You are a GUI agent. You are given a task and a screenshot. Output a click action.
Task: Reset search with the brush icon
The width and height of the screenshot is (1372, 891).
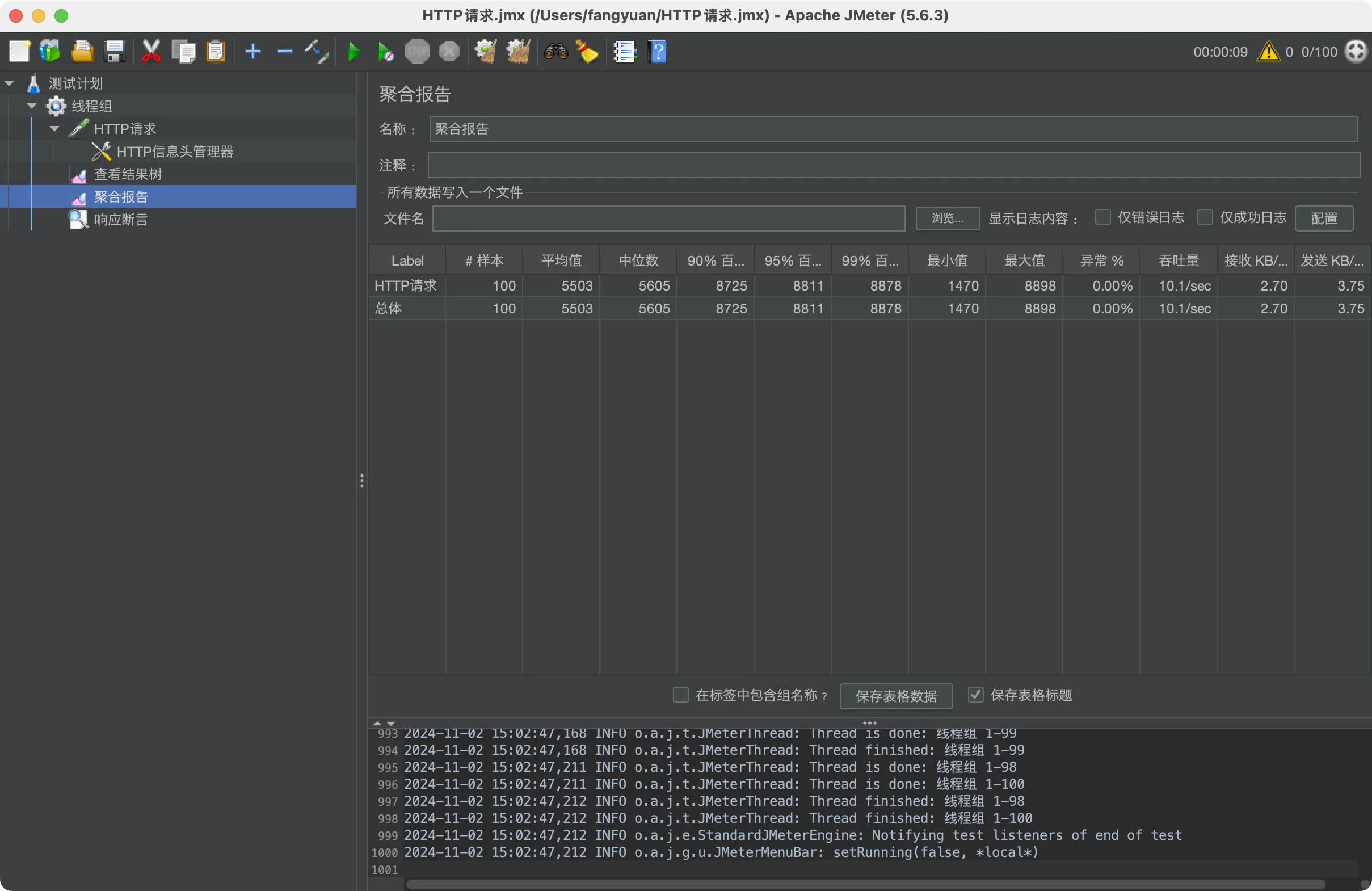pyautogui.click(x=587, y=51)
